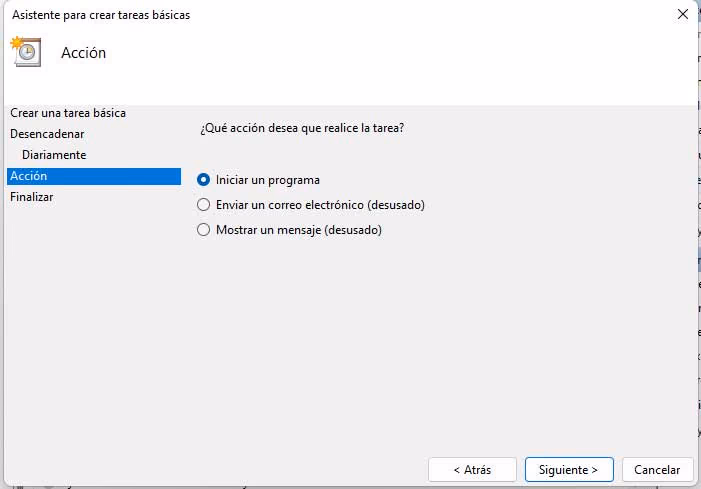
Task: Choose the Enviar un correo electrónico radio option
Action: pos(203,205)
